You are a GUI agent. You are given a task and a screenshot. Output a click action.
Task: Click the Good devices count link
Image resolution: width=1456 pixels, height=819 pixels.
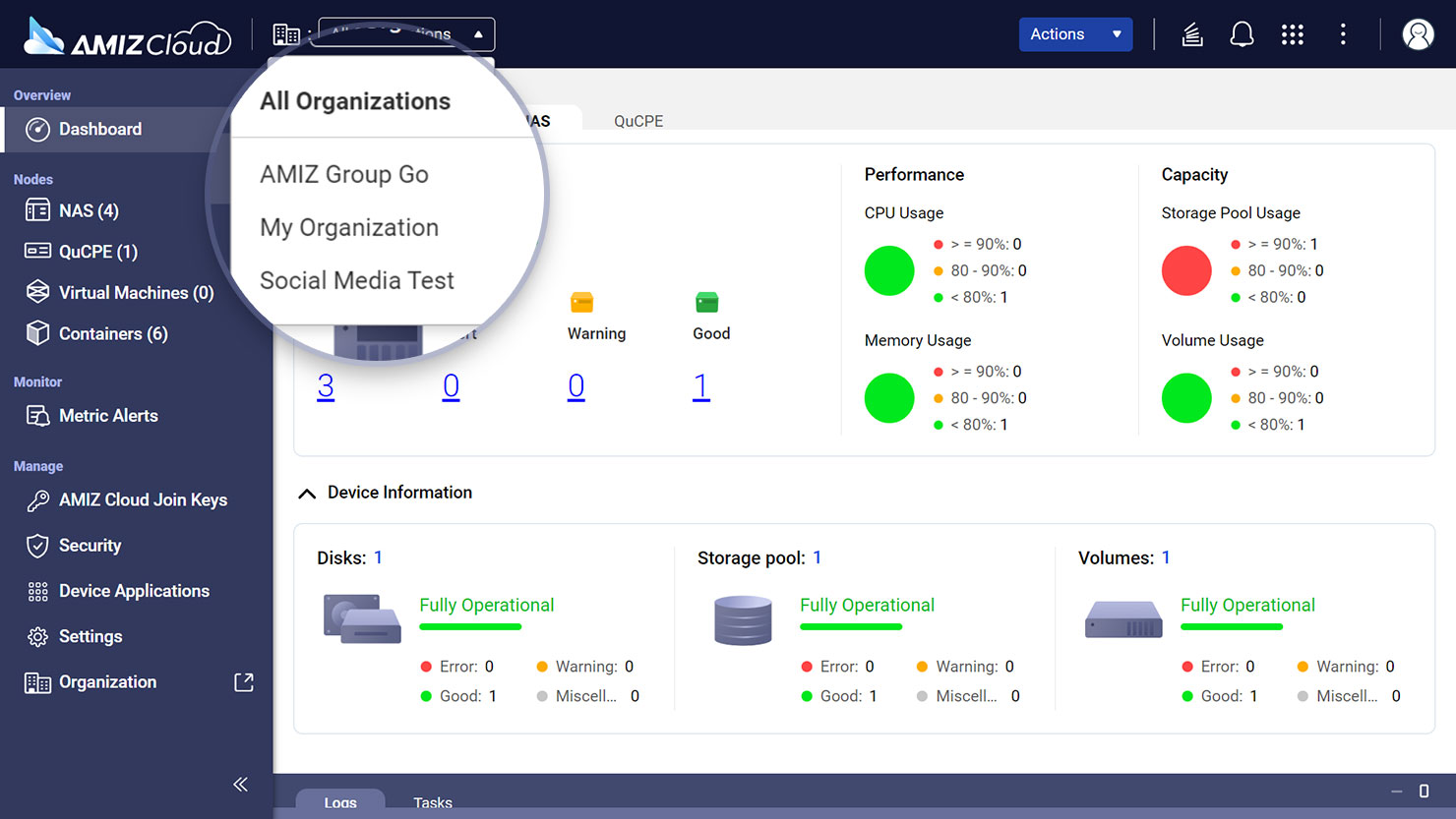pos(702,385)
